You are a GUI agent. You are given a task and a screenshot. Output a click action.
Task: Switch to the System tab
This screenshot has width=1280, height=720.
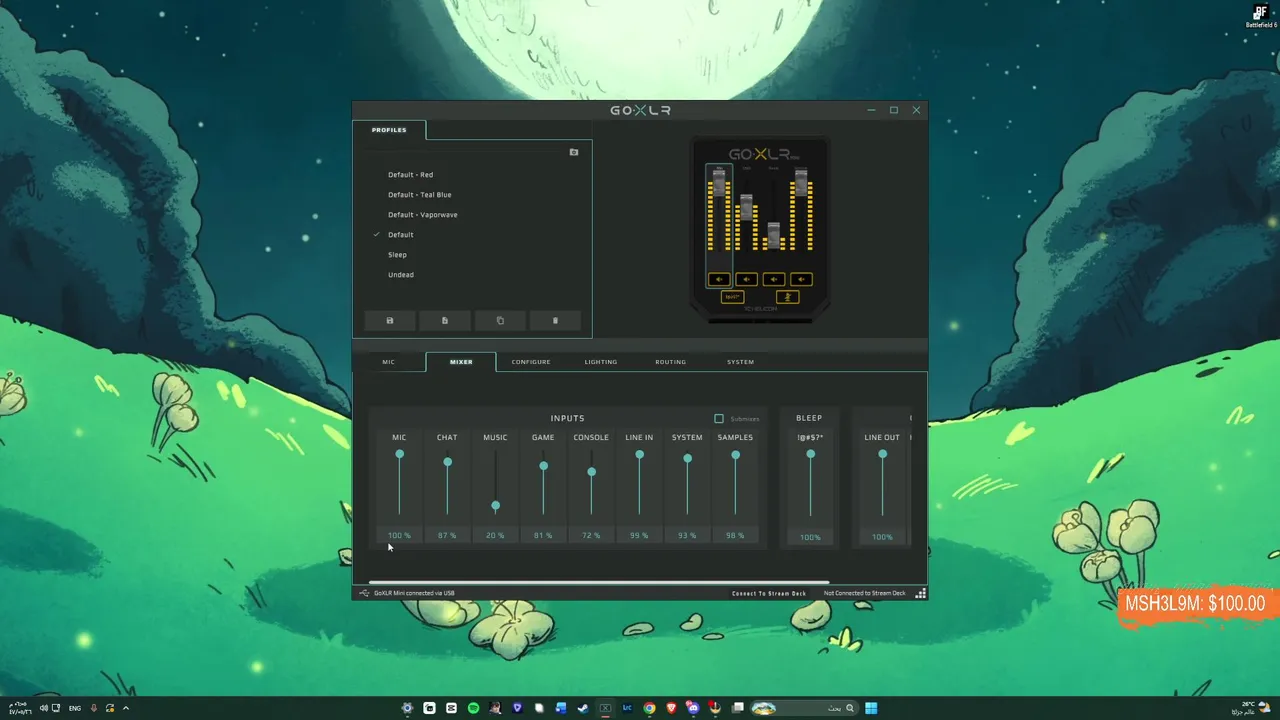point(741,362)
